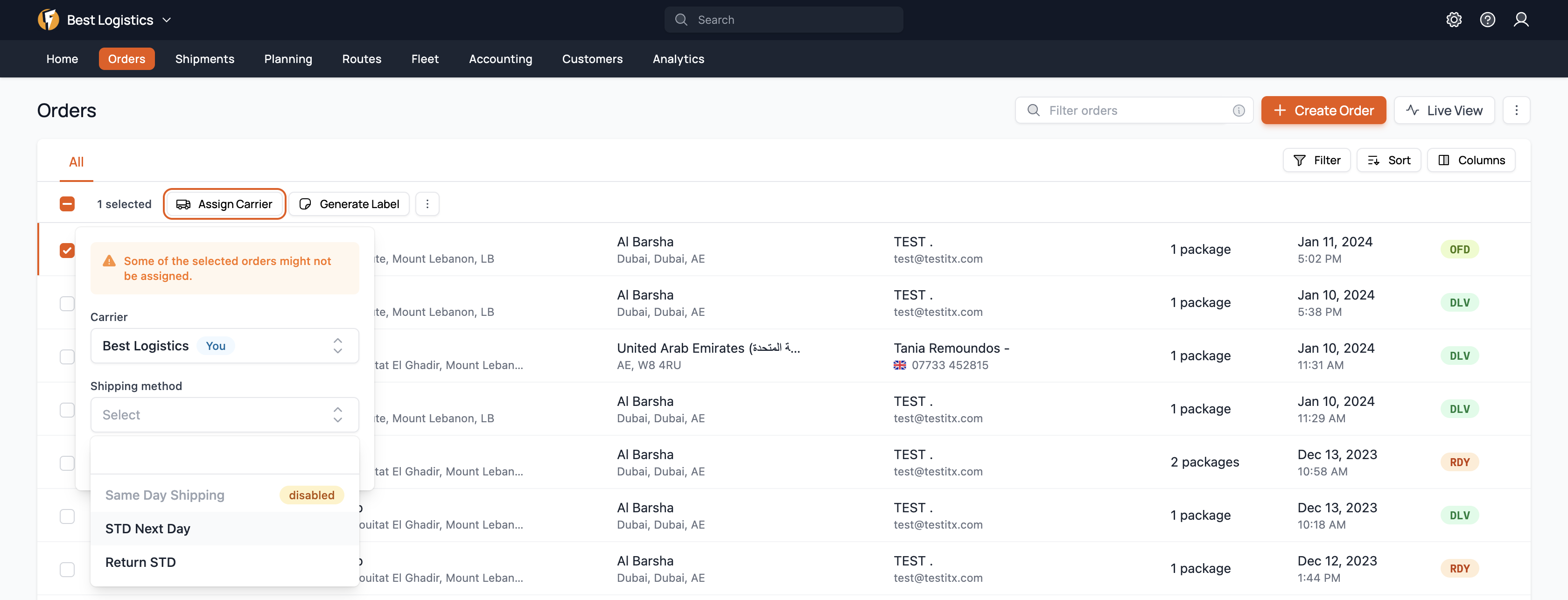Image resolution: width=1568 pixels, height=600 pixels.
Task: Go to the Shipments nav tab
Action: [204, 59]
